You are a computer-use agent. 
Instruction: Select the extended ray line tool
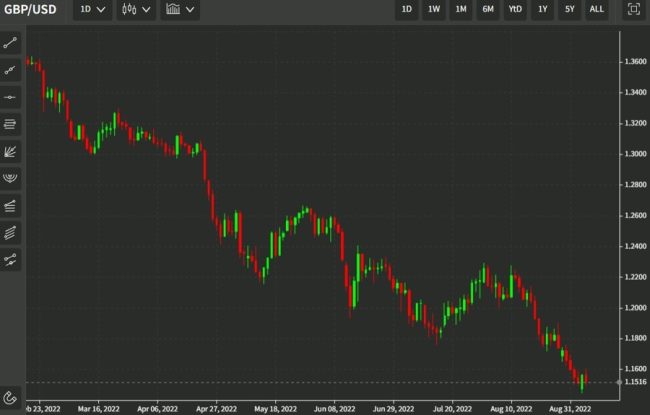pos(10,70)
